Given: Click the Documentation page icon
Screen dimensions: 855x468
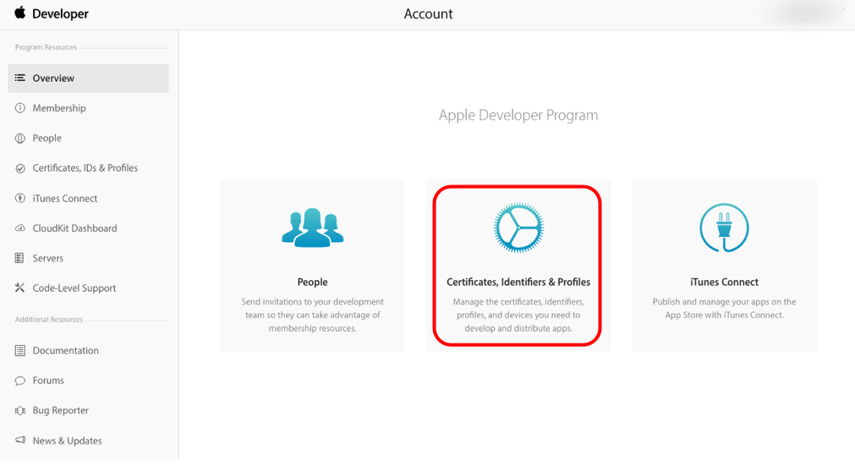Looking at the screenshot, I should point(20,350).
